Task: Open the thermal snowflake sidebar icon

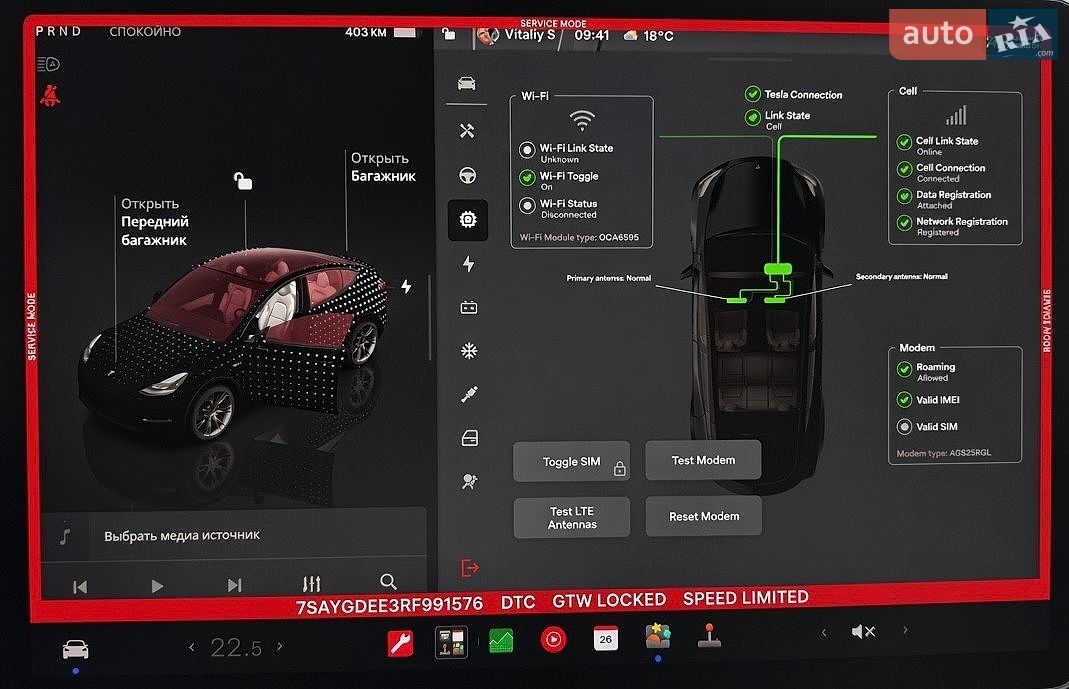Action: click(x=469, y=351)
